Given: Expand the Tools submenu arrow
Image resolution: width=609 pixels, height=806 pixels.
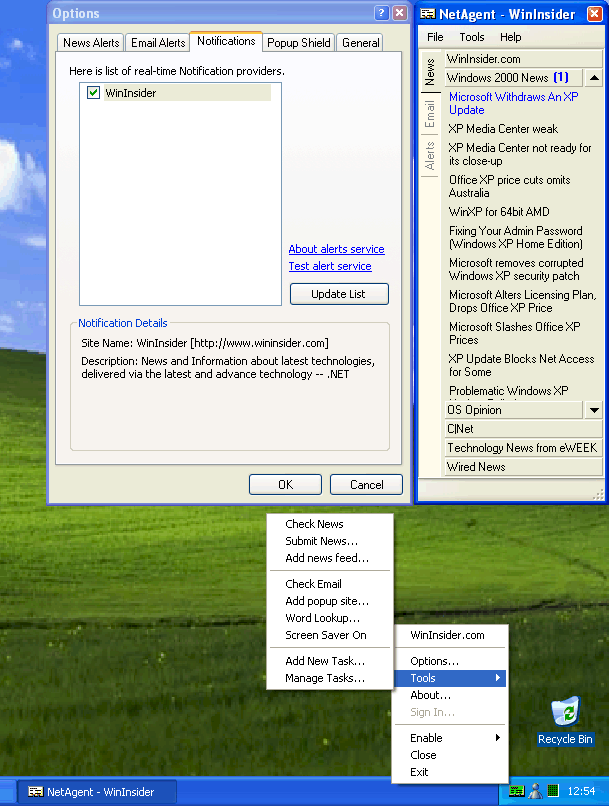Looking at the screenshot, I should click(497, 677).
